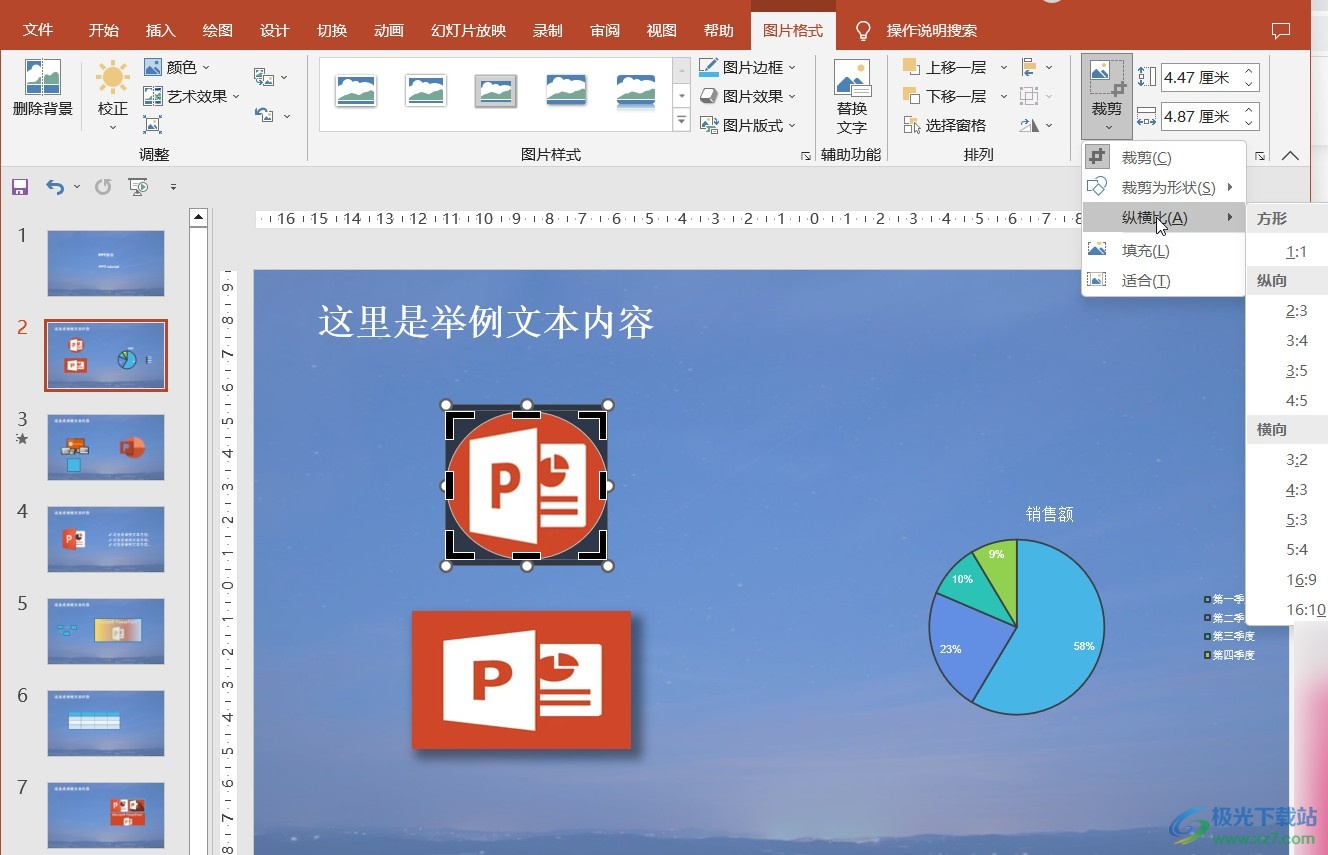Select the 1:1 square aspect ratio
1328x855 pixels.
coord(1296,252)
